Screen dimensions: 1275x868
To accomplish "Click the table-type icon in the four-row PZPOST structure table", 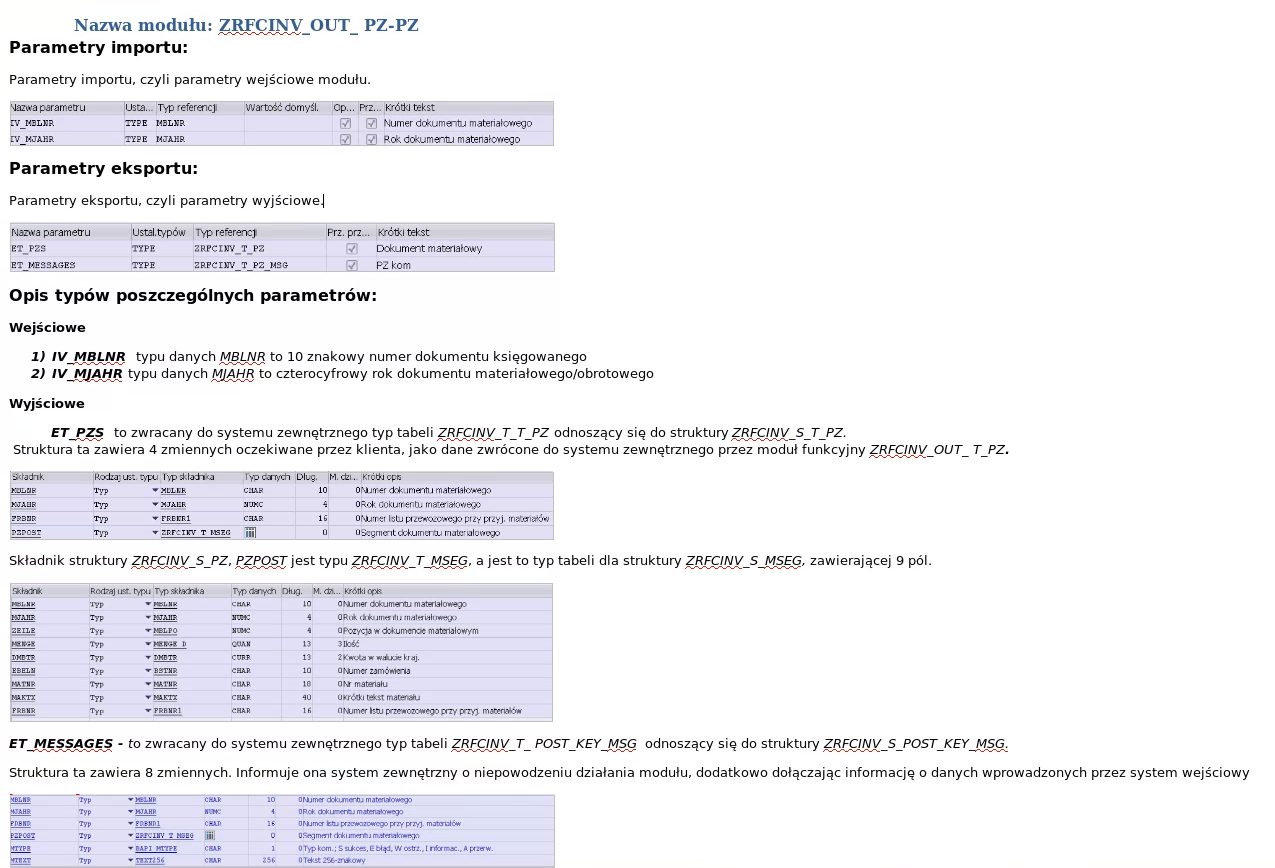I will pos(250,533).
